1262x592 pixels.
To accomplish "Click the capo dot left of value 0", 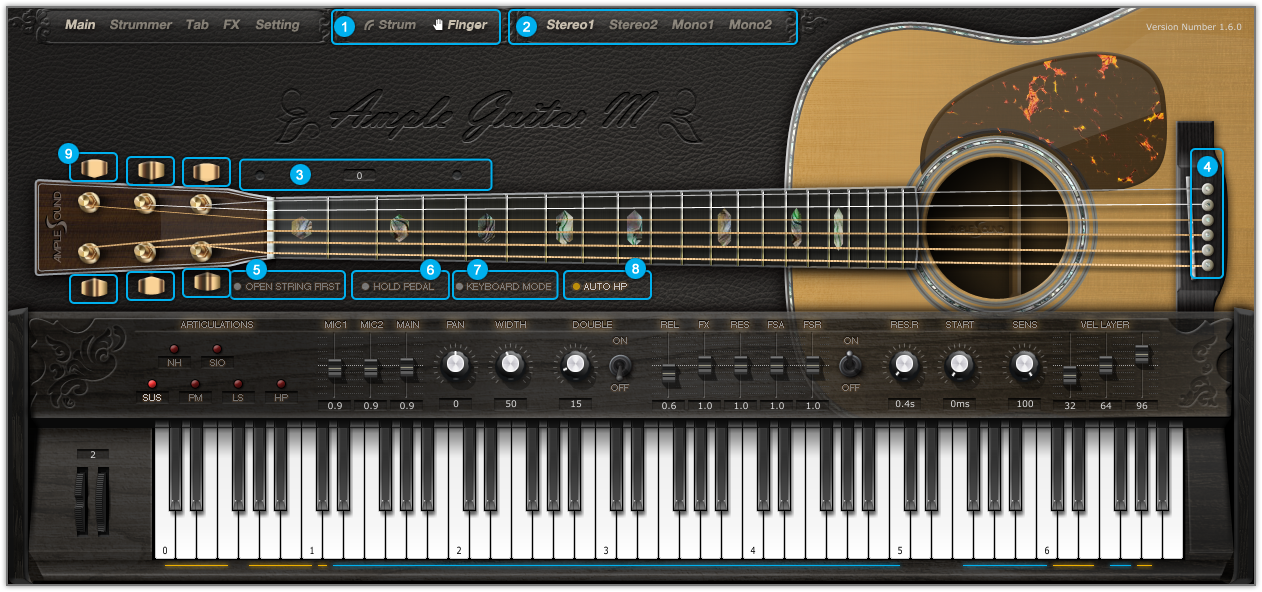I will tap(259, 176).
